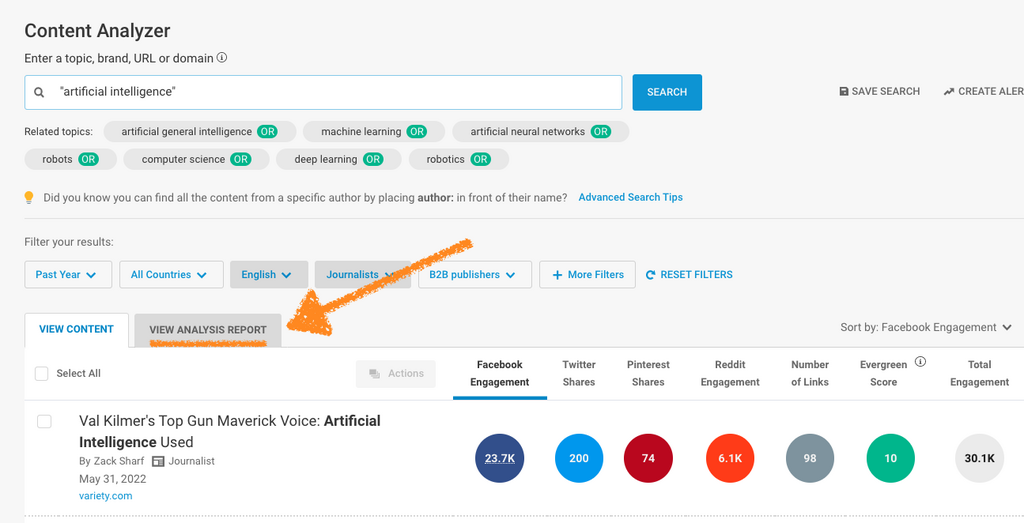Click the Create Alert trend icon
This screenshot has width=1024, height=523.
(948, 92)
